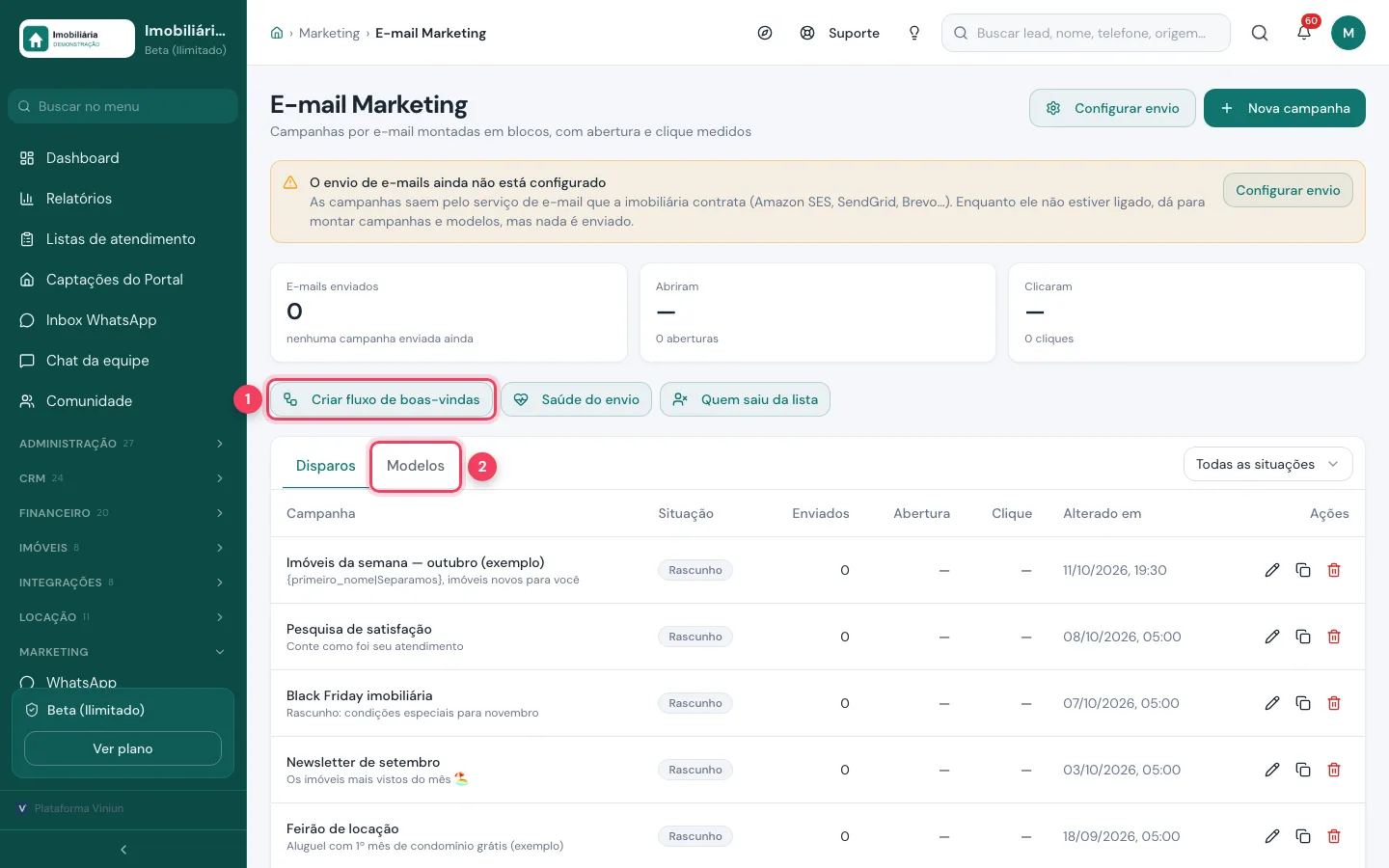The height and width of the screenshot is (868, 1389).
Task: Open Saúde do envio
Action: pyautogui.click(x=577, y=399)
